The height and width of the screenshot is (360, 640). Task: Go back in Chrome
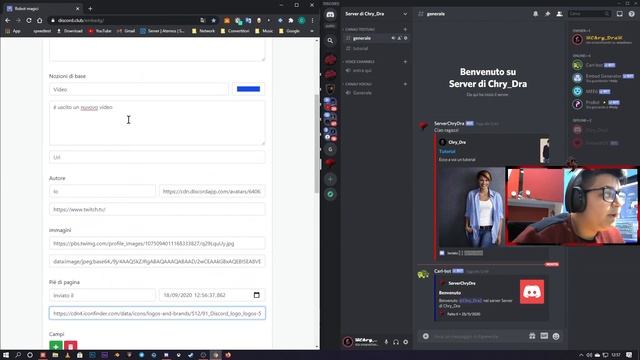pos(8,20)
